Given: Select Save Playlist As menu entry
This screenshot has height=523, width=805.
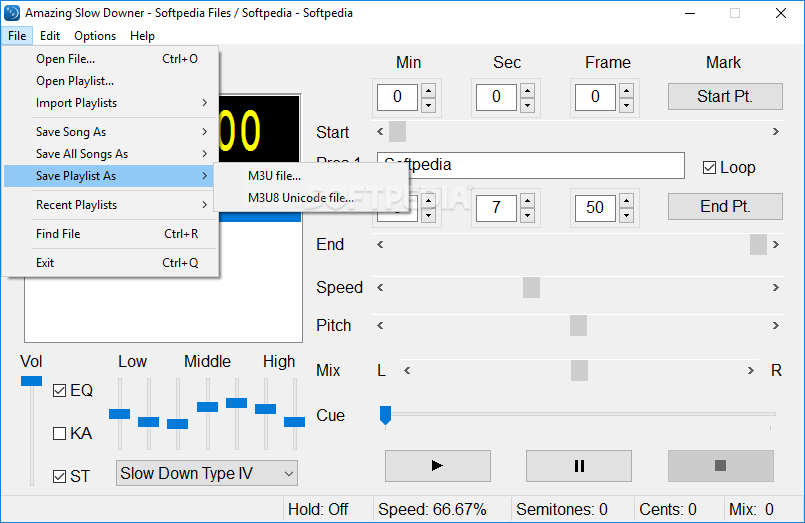Looking at the screenshot, I should (111, 176).
